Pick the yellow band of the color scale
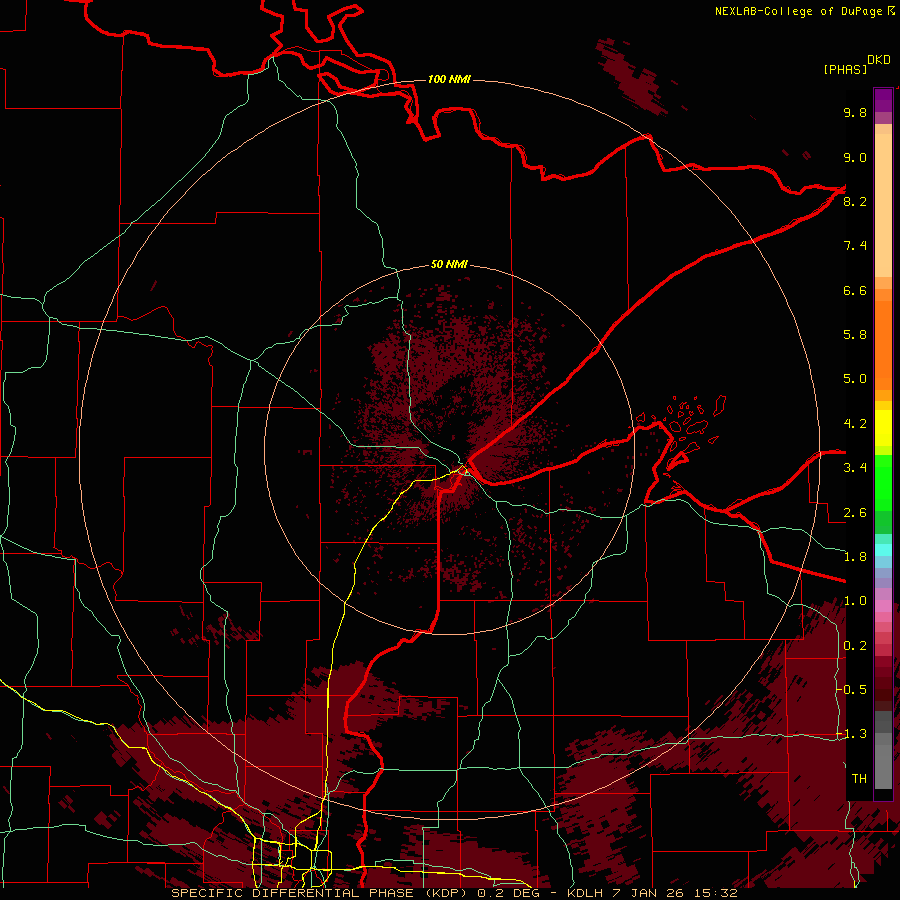Viewport: 900px width, 900px height. [883, 428]
